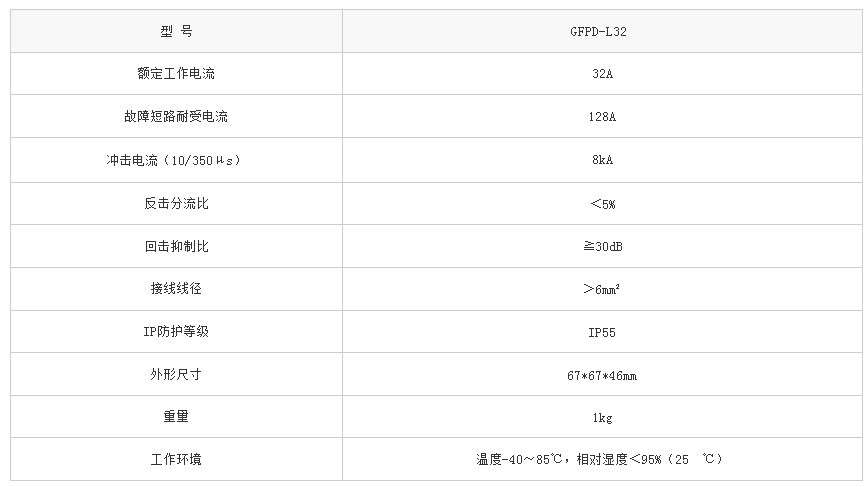This screenshot has height=487, width=868.
Task: Click the IP防护等级 label
Action: point(176,332)
